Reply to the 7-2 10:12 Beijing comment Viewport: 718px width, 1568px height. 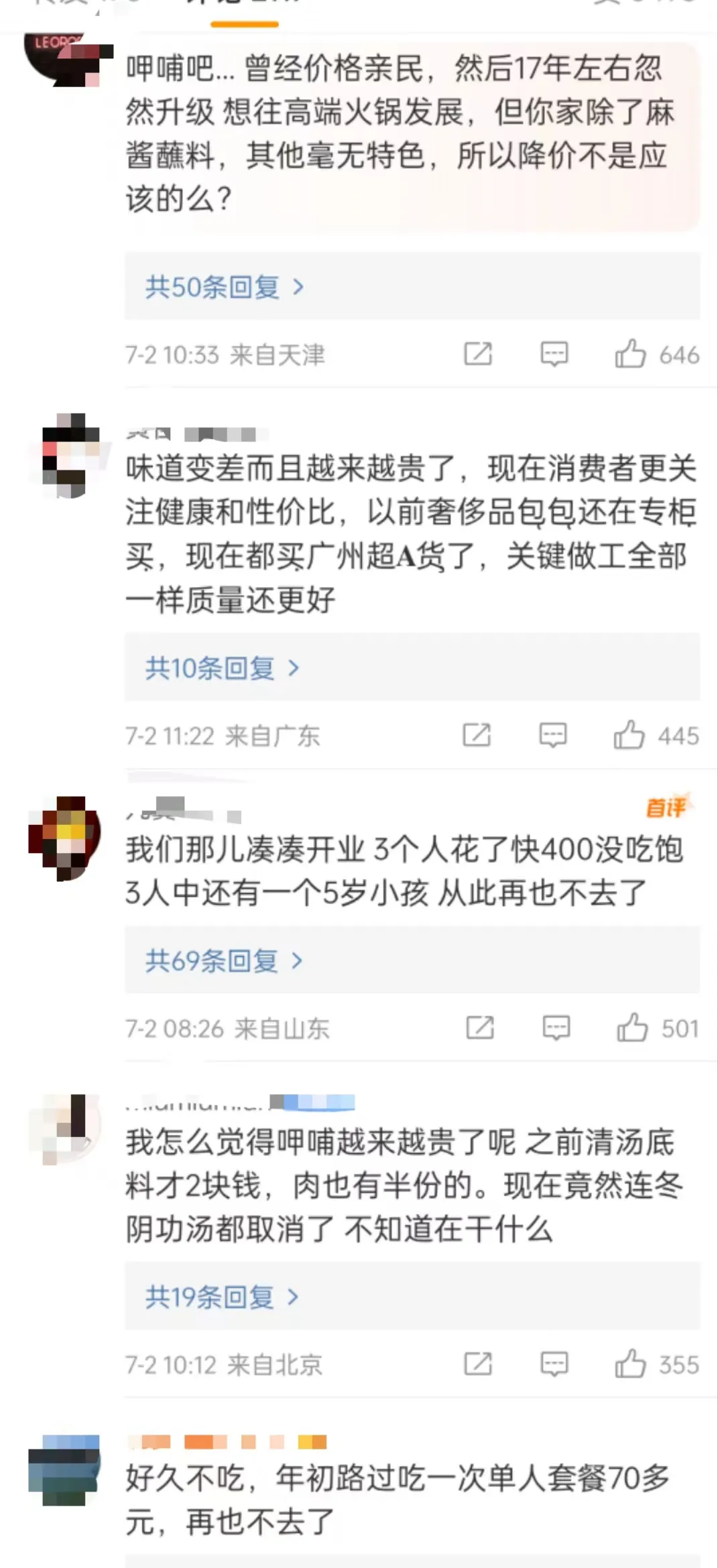coord(554,1364)
